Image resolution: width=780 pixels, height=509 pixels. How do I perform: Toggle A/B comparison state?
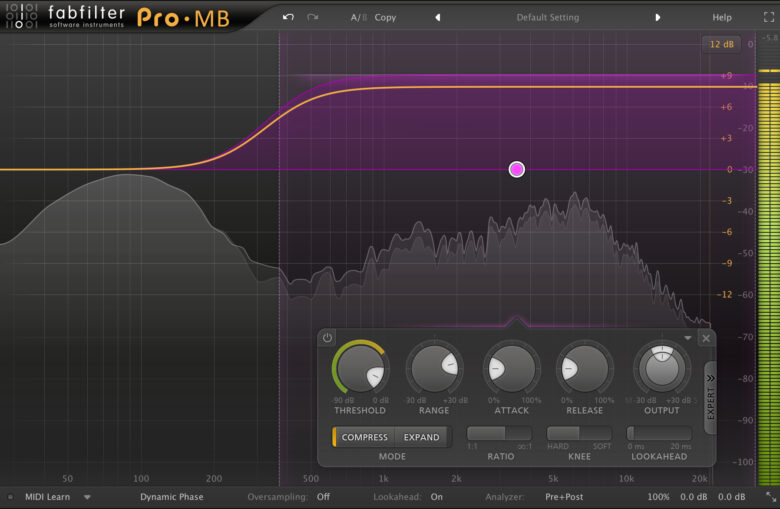click(358, 17)
